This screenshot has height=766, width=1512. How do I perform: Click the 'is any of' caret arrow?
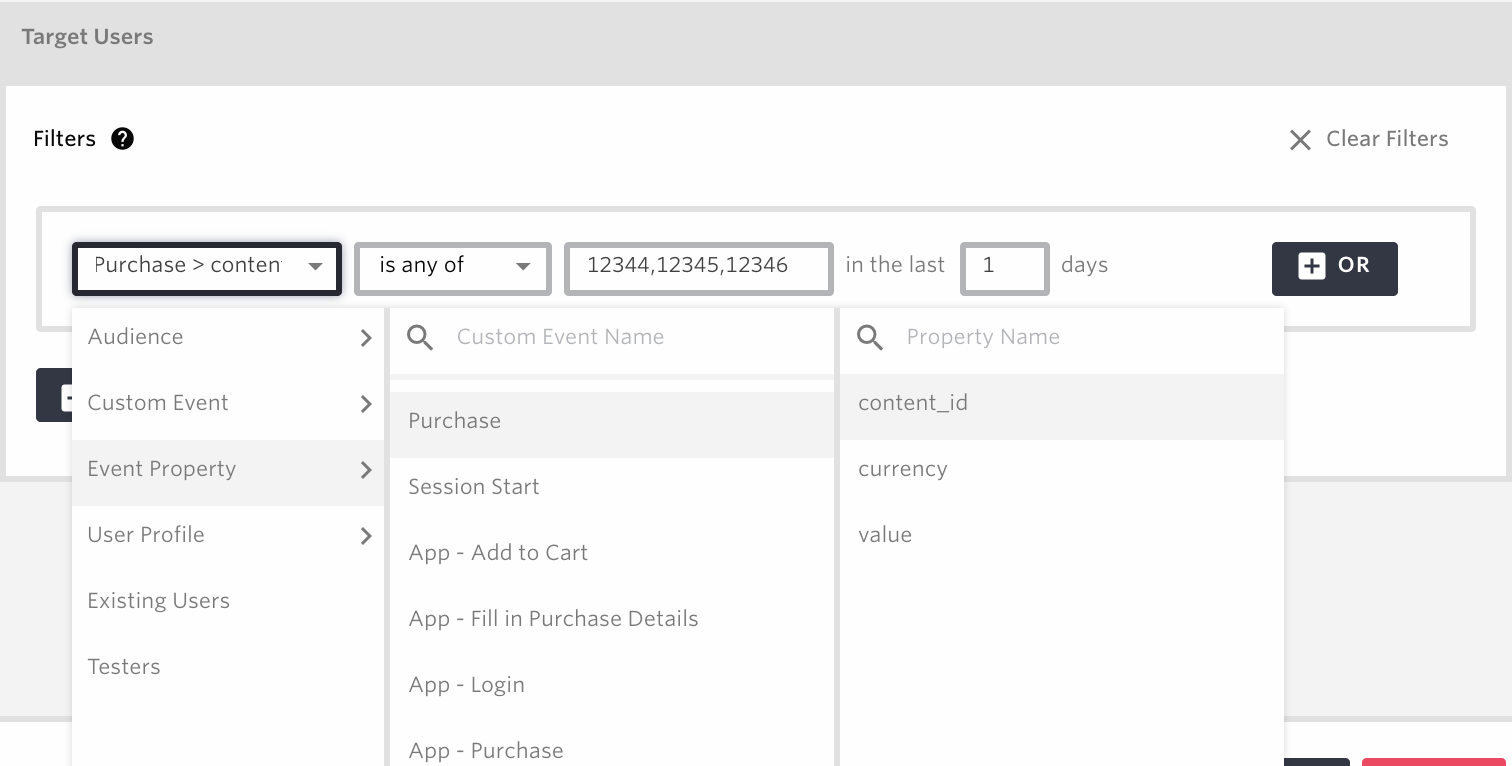click(x=523, y=267)
